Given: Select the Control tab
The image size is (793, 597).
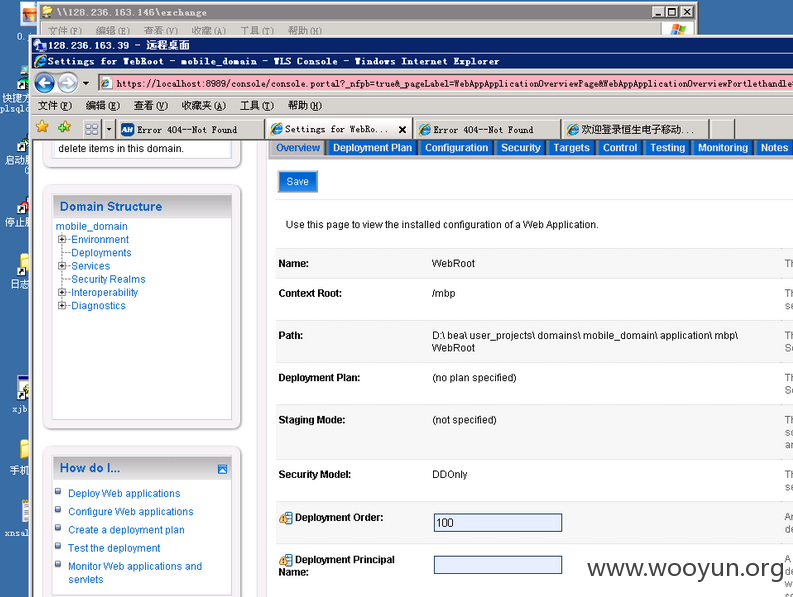Looking at the screenshot, I should pos(620,148).
